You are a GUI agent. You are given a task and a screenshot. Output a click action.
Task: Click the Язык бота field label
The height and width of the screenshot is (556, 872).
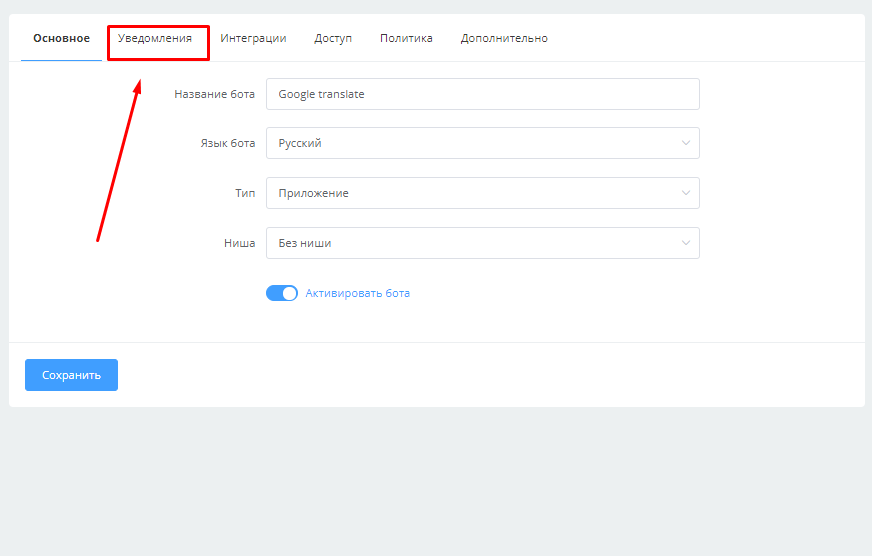pos(227,143)
